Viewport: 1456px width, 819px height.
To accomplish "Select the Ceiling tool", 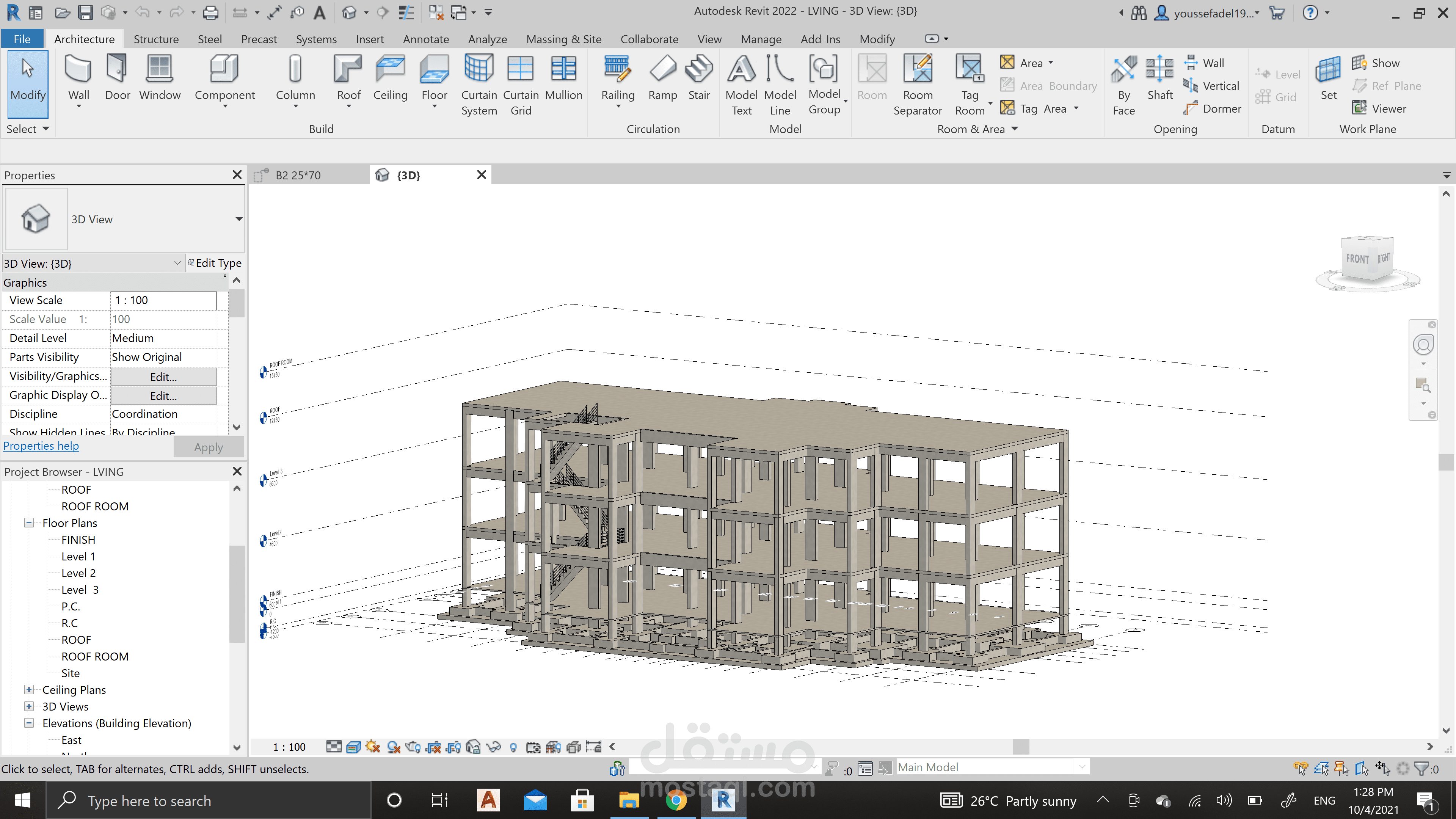I will tap(390, 80).
